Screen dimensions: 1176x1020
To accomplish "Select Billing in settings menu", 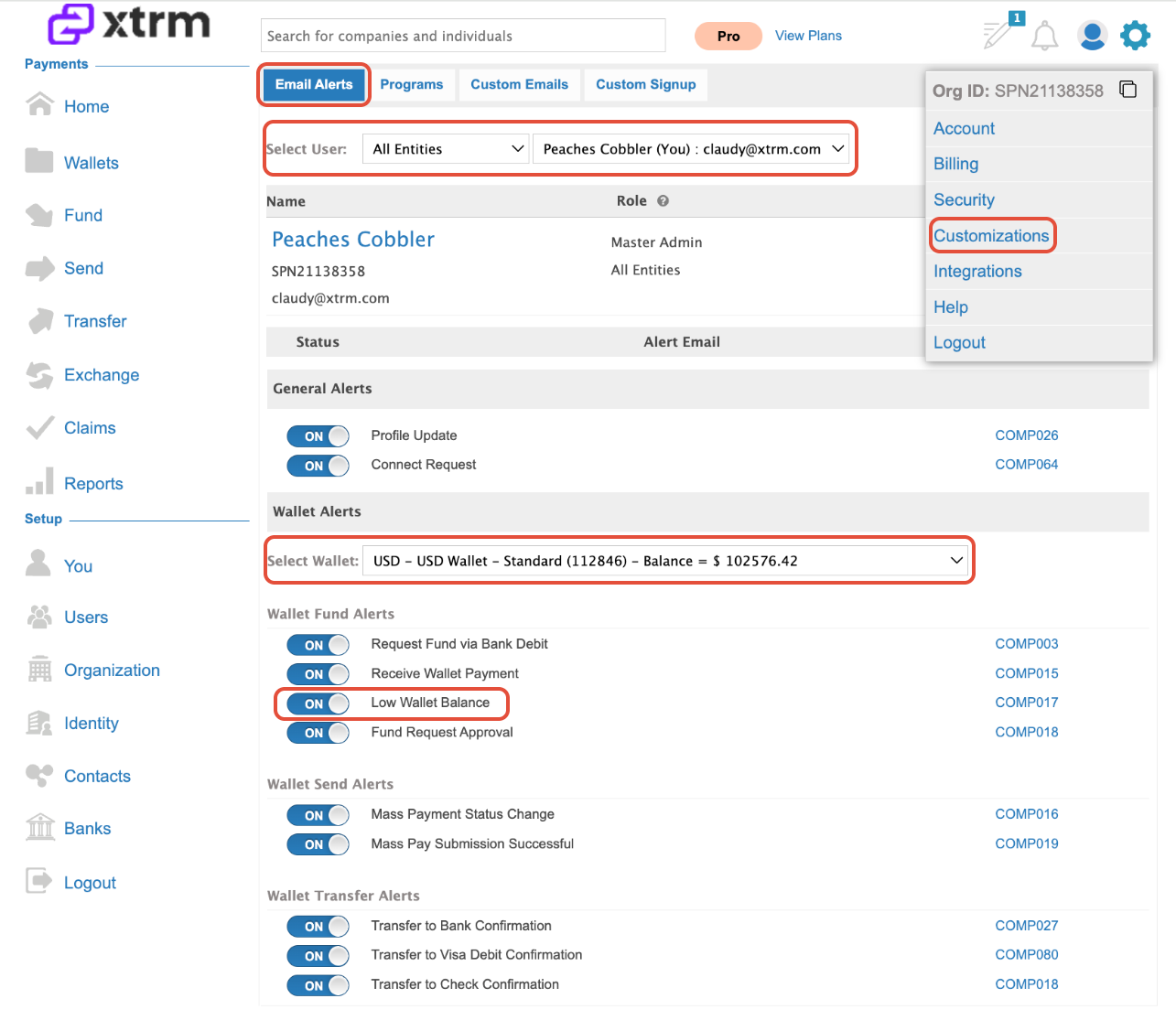I will tap(955, 164).
